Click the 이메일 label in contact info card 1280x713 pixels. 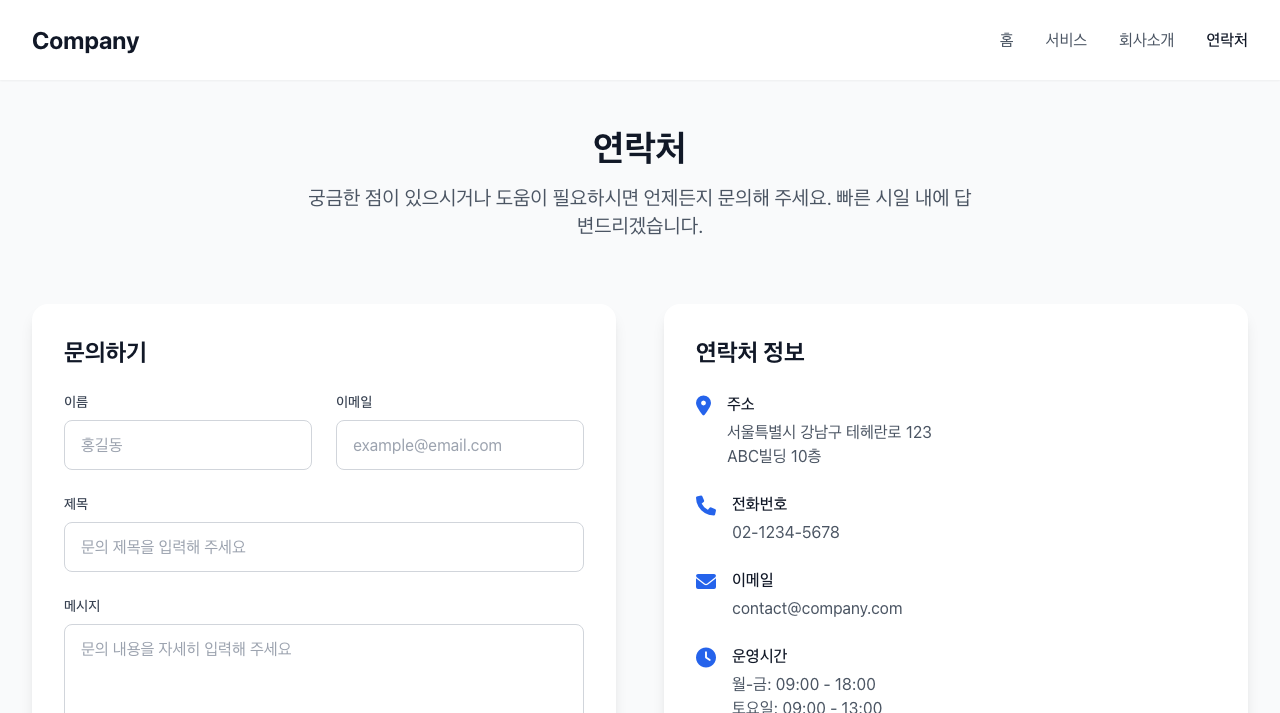click(753, 580)
